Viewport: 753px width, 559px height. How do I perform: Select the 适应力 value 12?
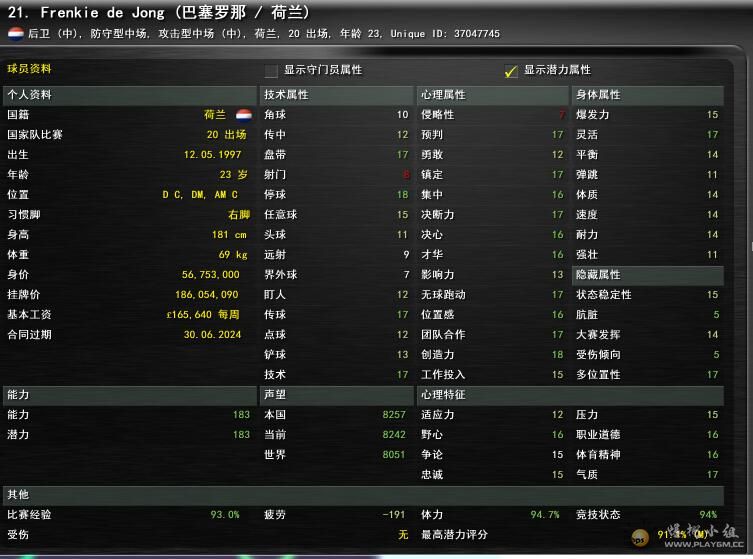pyautogui.click(x=557, y=414)
